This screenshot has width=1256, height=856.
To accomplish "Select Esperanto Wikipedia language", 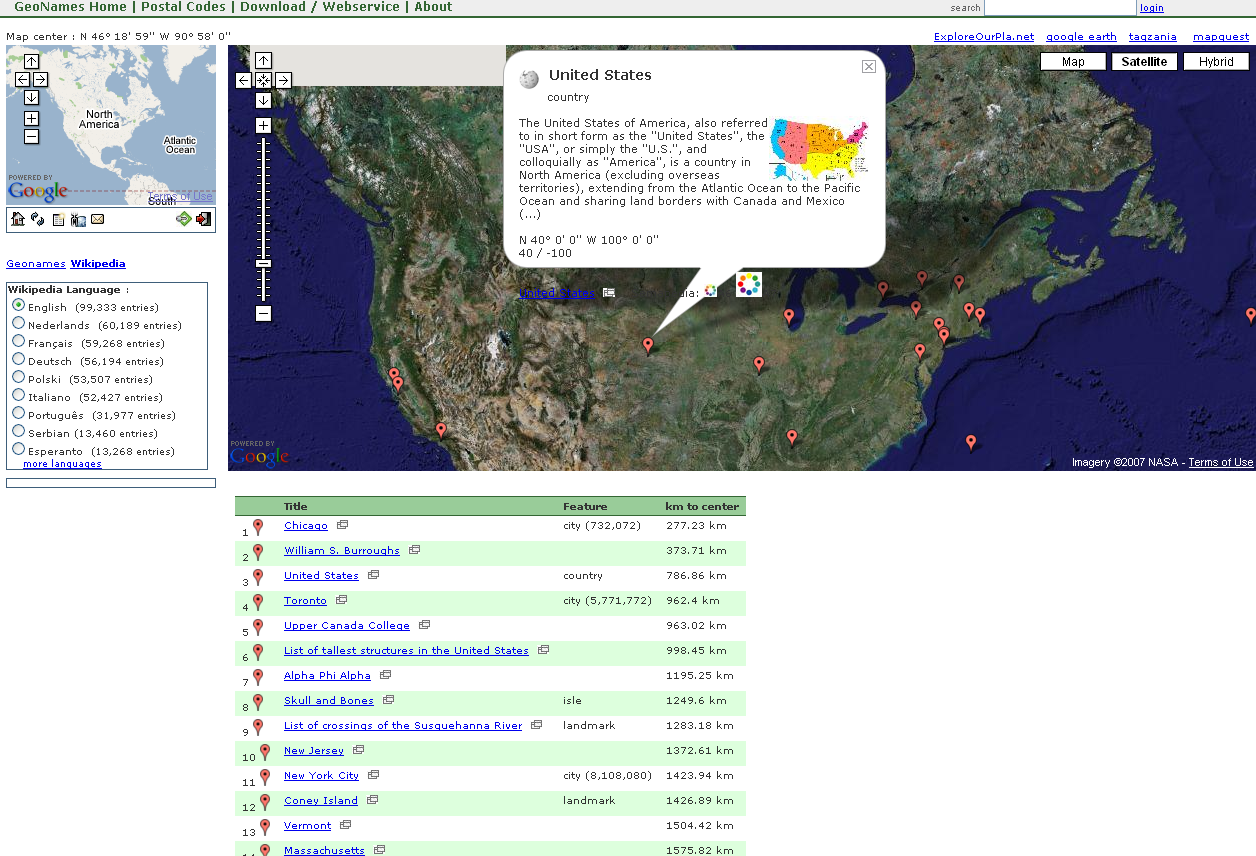I will (x=18, y=449).
